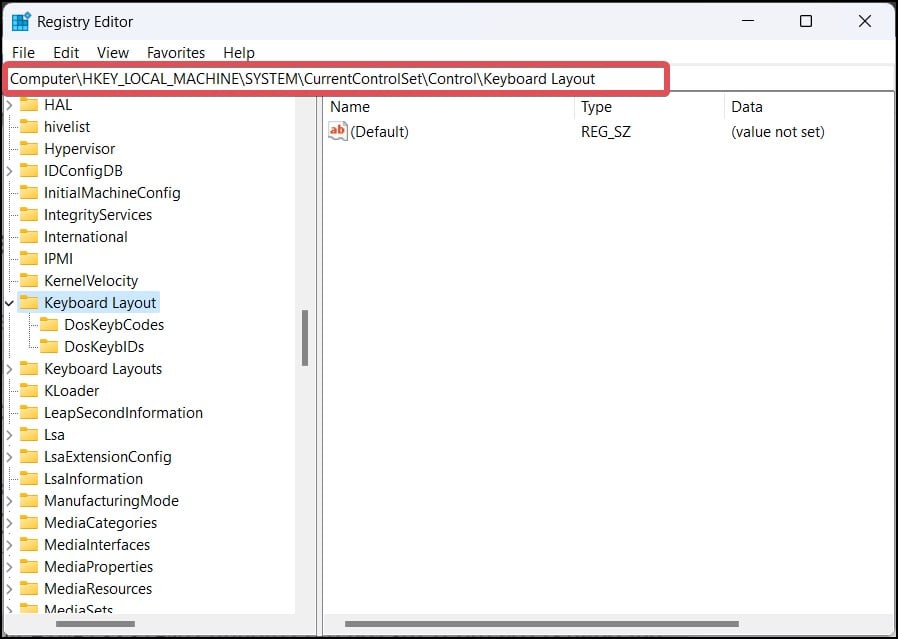Expand the Lsa key
The height and width of the screenshot is (639, 898).
pyautogui.click(x=9, y=435)
